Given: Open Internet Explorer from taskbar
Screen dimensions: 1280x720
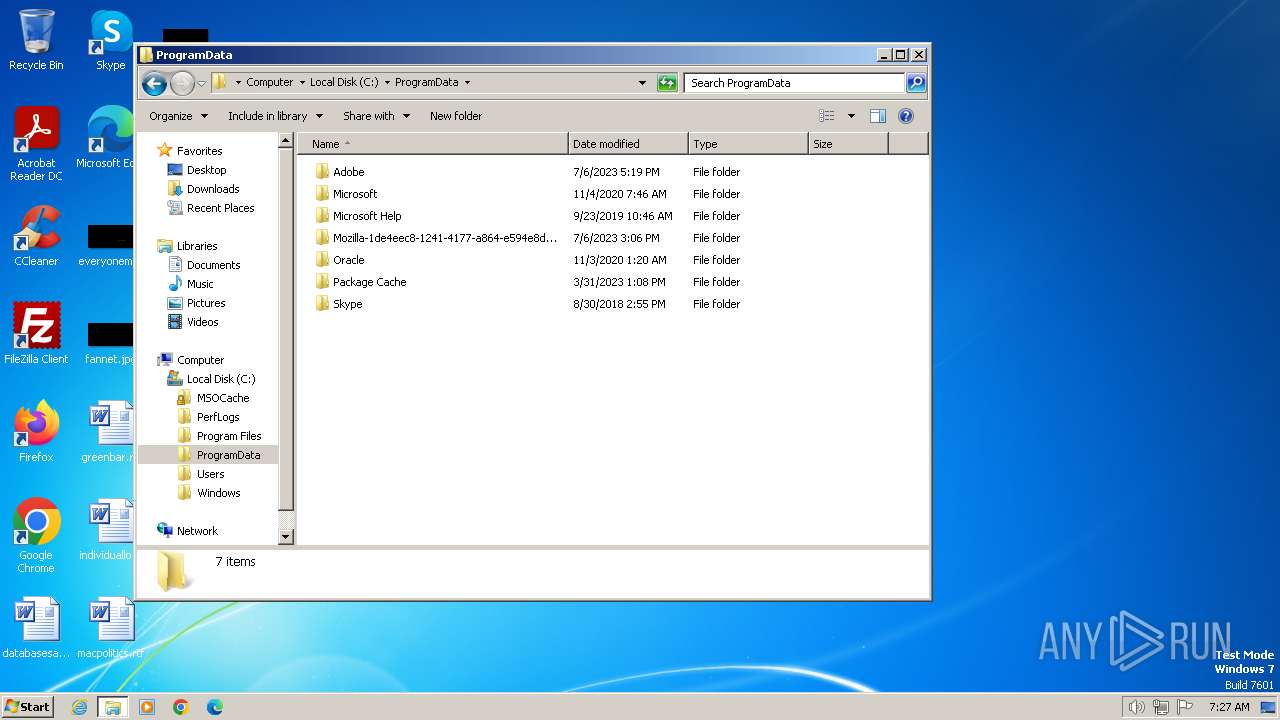Looking at the screenshot, I should (x=80, y=707).
